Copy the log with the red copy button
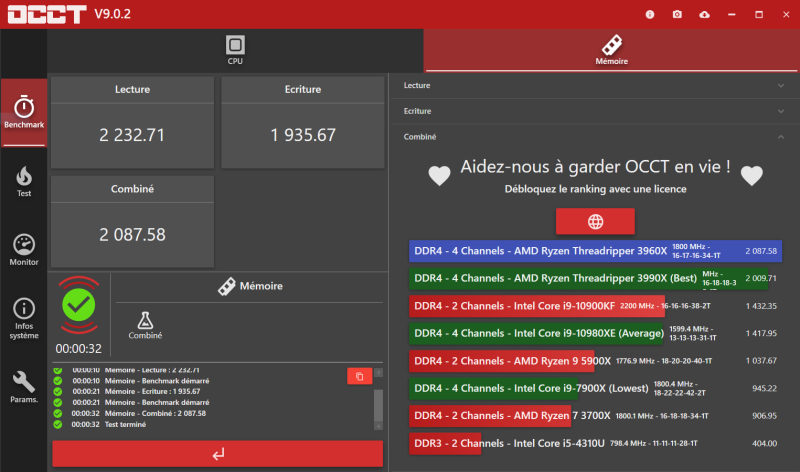 coord(359,376)
